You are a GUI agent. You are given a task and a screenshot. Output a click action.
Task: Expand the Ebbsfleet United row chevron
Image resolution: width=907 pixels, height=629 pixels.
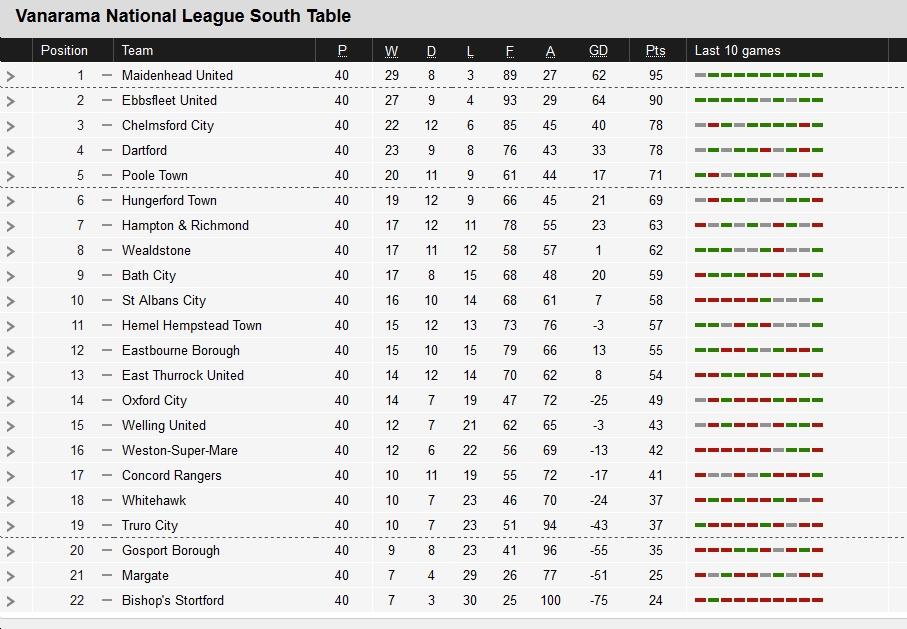(10, 101)
